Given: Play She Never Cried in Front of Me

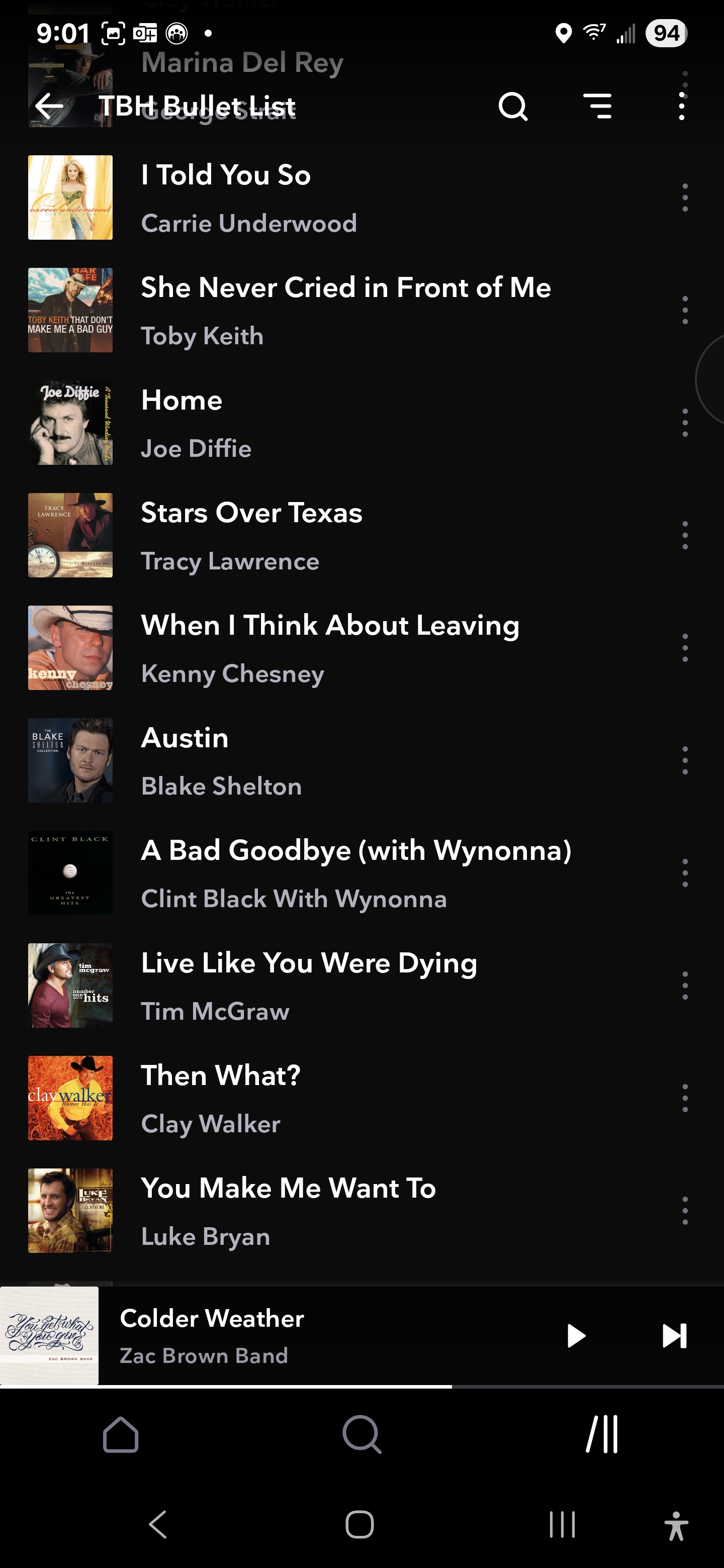Looking at the screenshot, I should click(x=346, y=310).
